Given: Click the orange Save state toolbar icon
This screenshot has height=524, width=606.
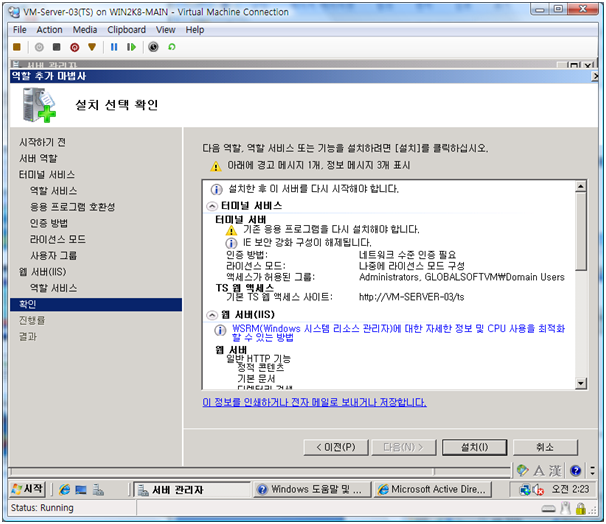Looking at the screenshot, I should (92, 47).
